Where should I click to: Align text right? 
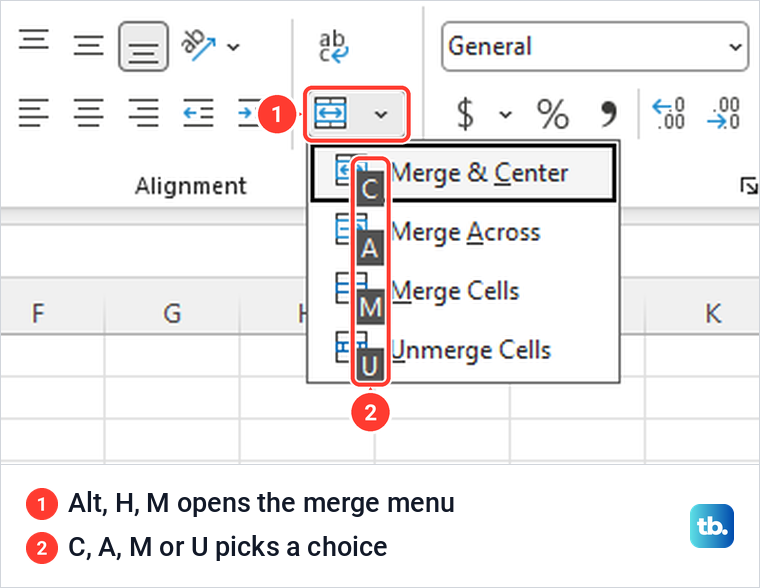pyautogui.click(x=143, y=113)
